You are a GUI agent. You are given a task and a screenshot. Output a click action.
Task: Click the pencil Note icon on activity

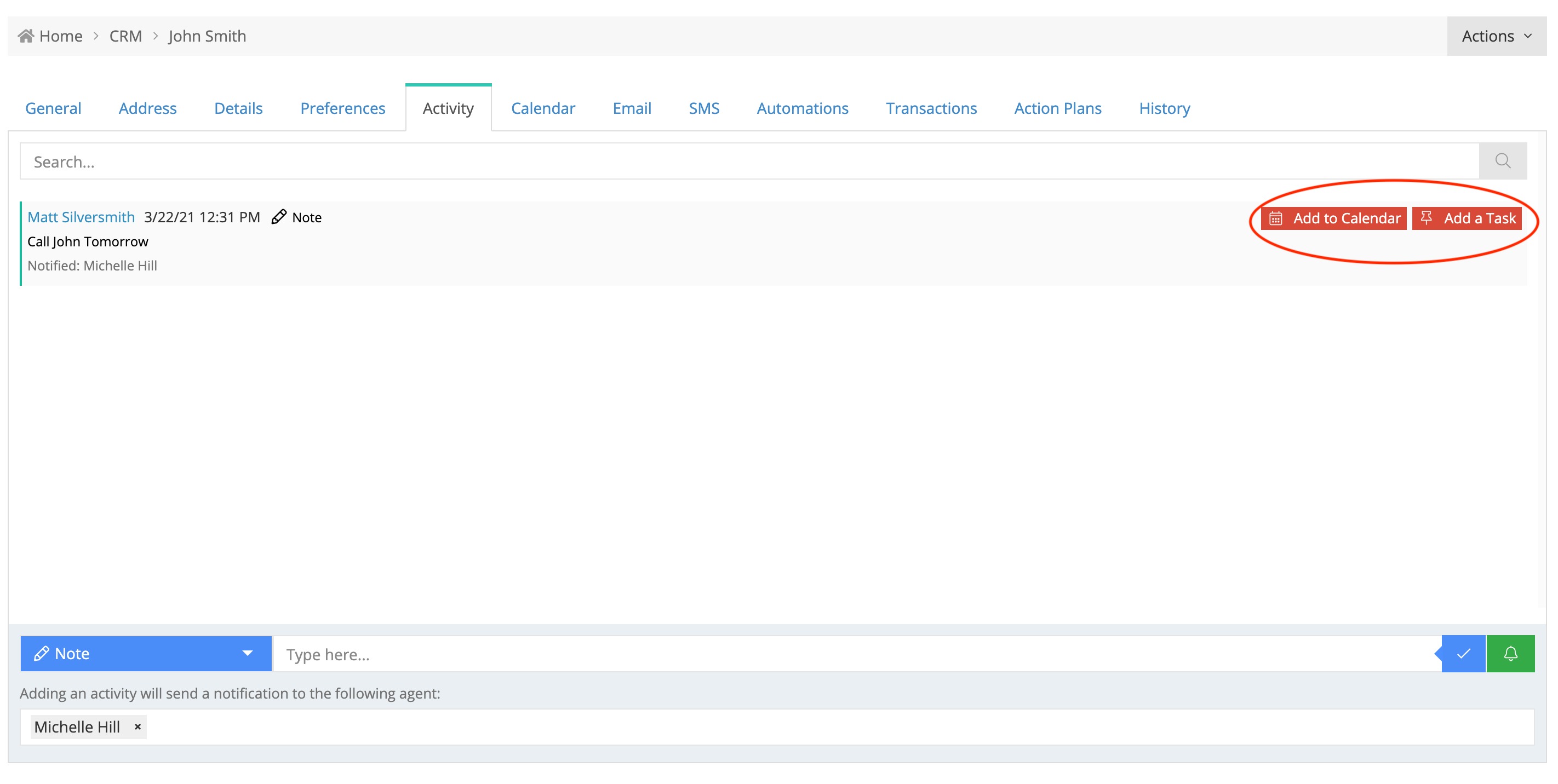click(279, 217)
